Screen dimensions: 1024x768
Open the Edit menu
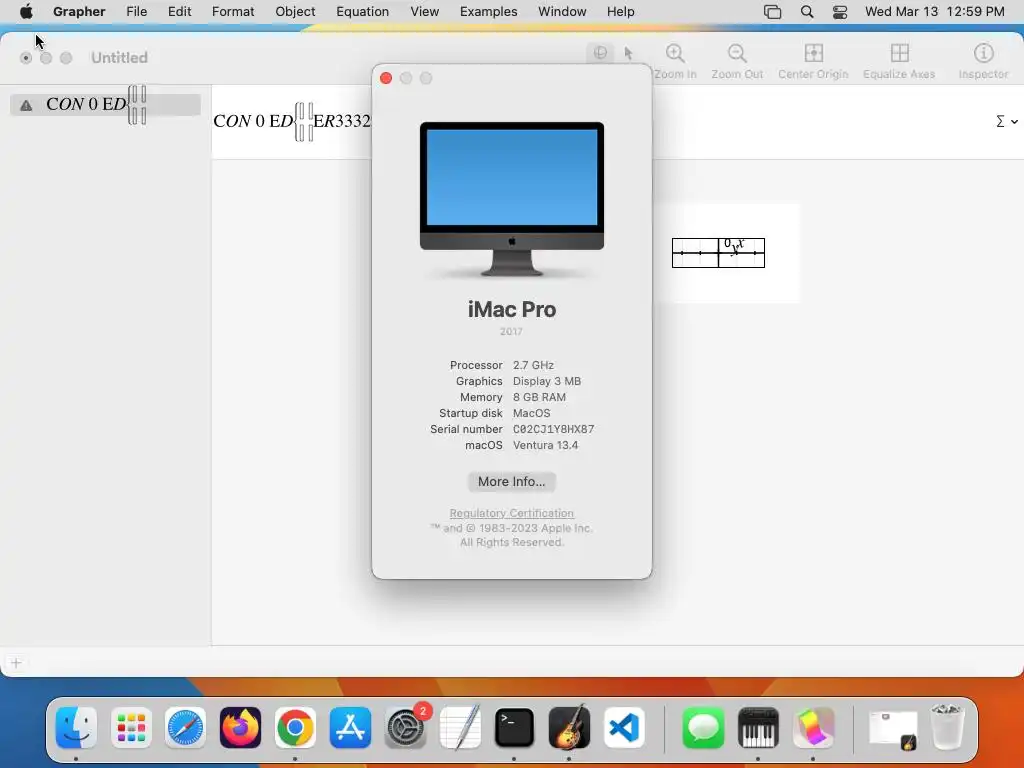(x=180, y=12)
